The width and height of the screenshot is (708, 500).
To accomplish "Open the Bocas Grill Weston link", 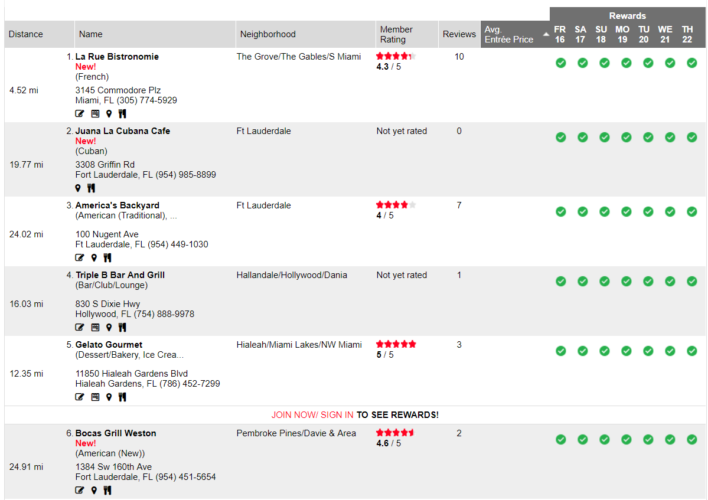I will [116, 433].
